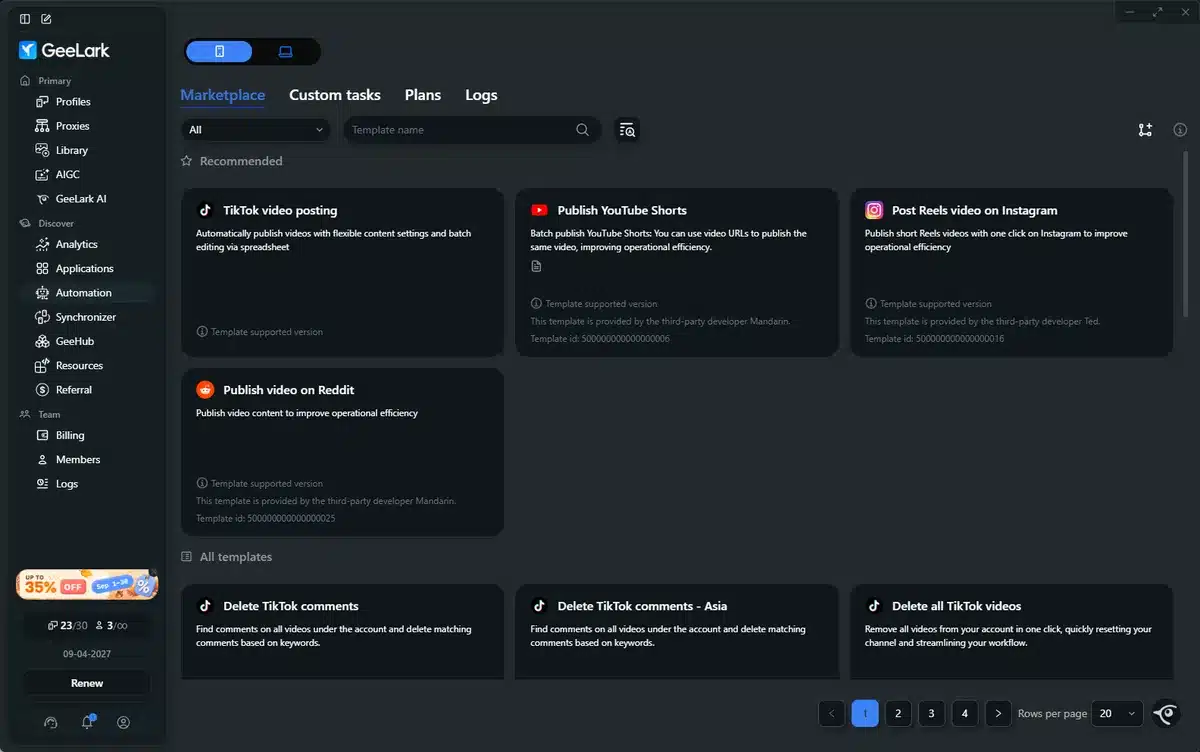Click Template id 500000000000000006
Image resolution: width=1200 pixels, height=752 pixels.
[600, 339]
